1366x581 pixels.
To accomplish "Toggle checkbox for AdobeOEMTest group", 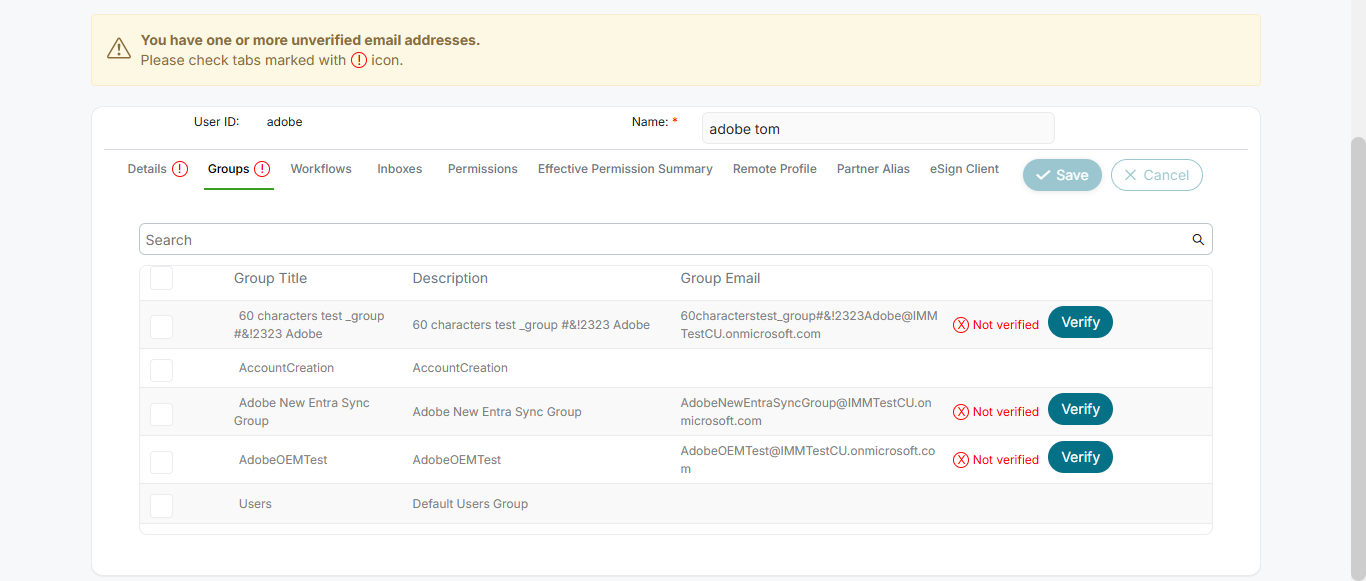I will point(161,462).
